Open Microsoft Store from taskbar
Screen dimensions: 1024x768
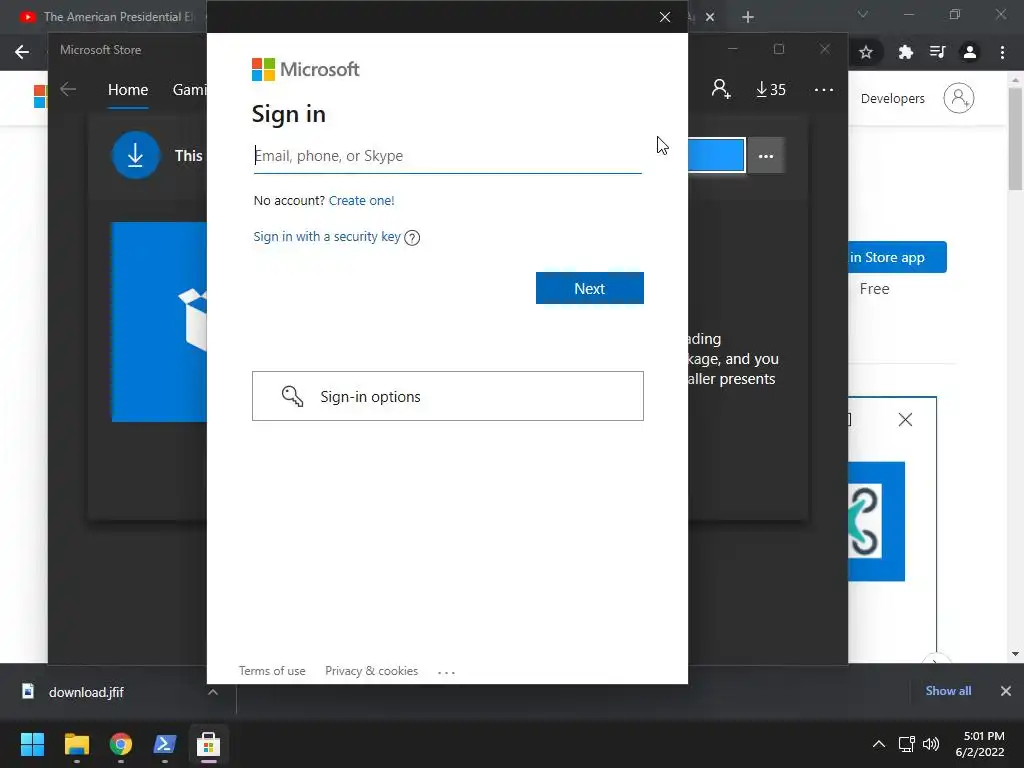click(208, 744)
